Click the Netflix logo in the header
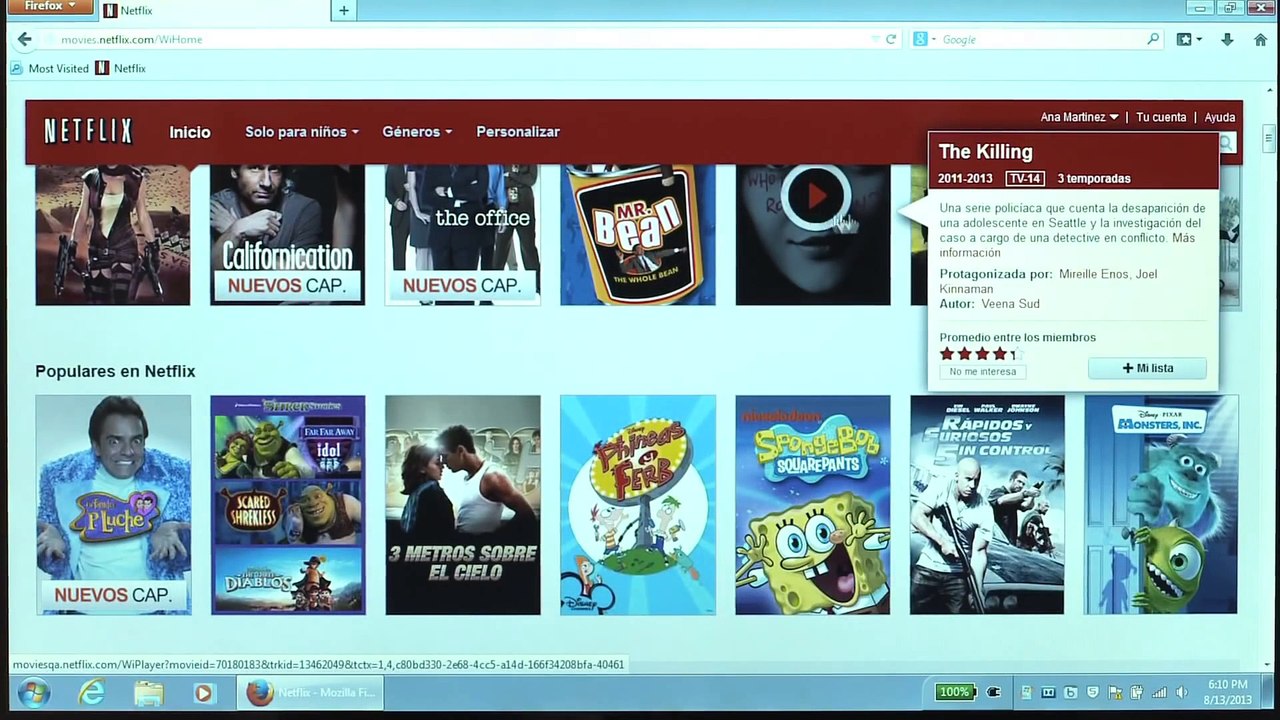 [88, 131]
